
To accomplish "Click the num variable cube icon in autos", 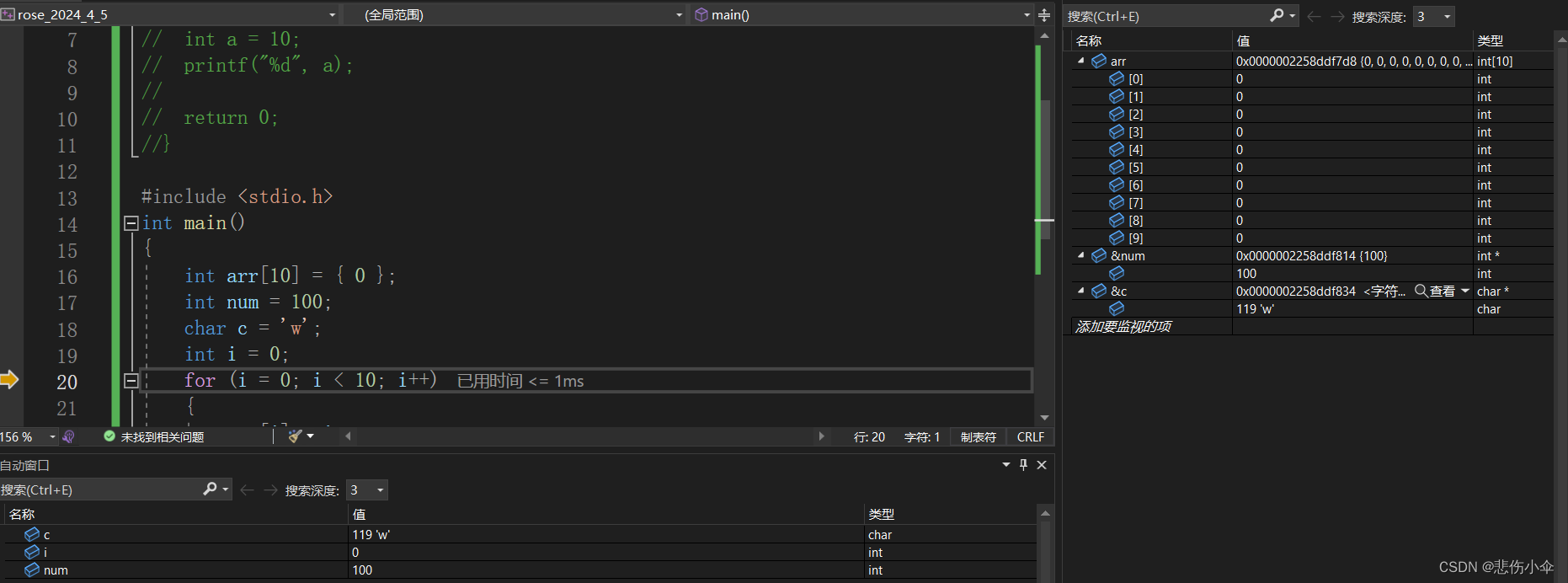I will [32, 570].
